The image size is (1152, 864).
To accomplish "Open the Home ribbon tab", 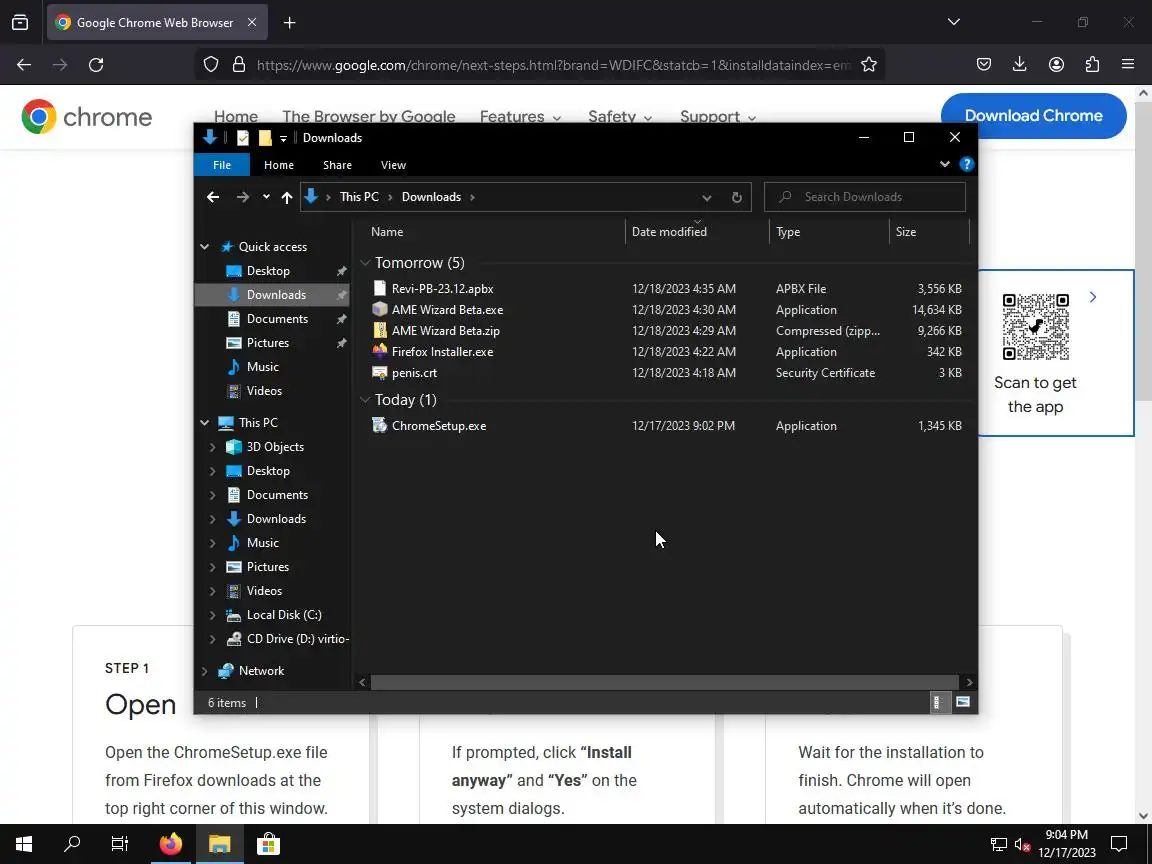I will (278, 165).
